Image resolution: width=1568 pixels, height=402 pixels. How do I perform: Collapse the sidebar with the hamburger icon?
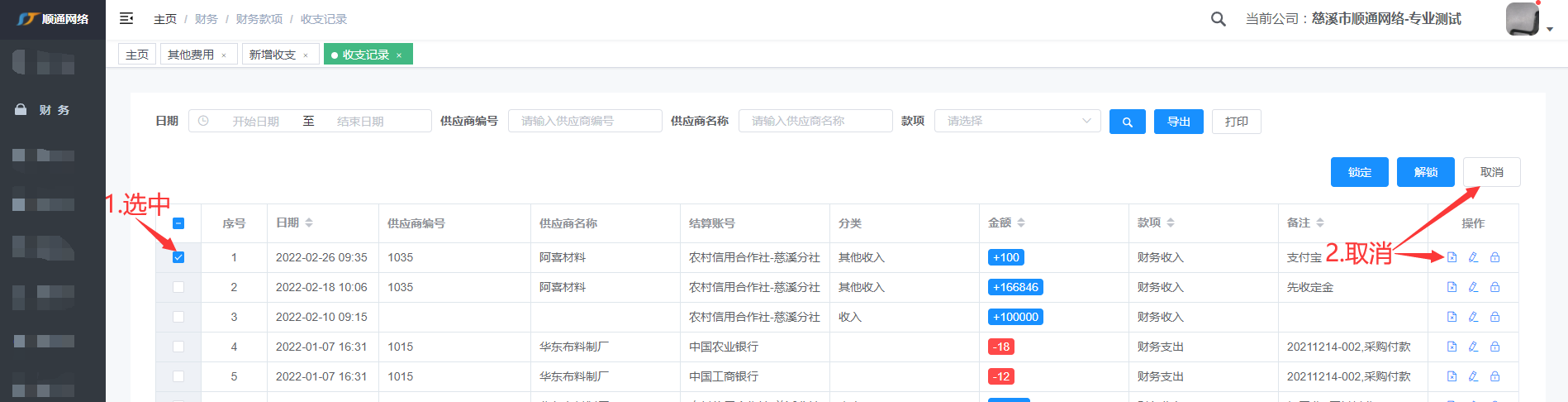click(126, 18)
